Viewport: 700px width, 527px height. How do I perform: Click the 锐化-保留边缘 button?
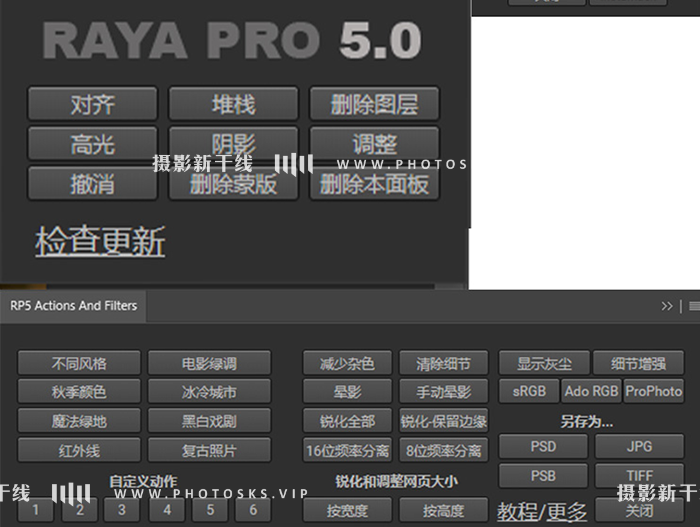[x=443, y=421]
